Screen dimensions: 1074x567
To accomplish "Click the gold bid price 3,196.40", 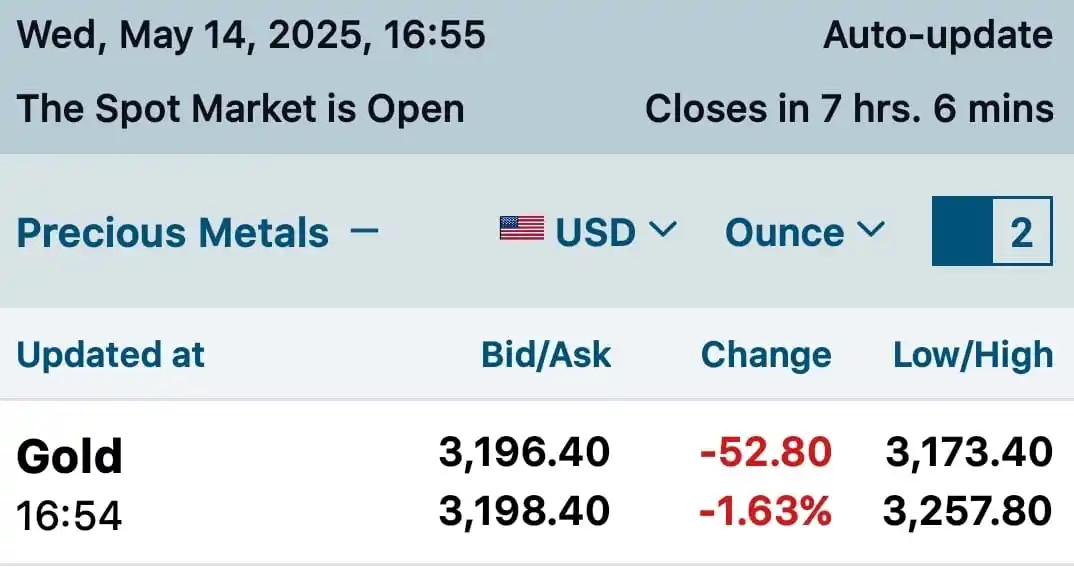I will pos(524,452).
